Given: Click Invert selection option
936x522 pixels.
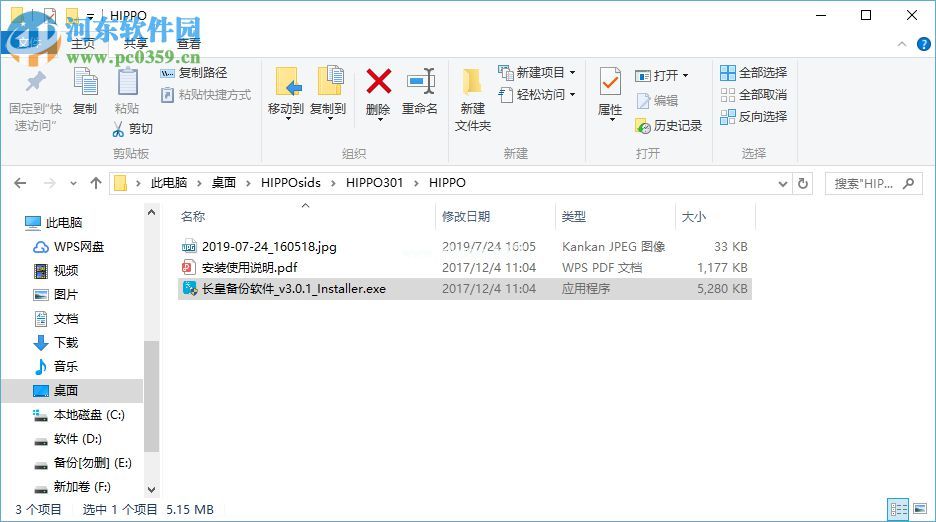Looking at the screenshot, I should click(753, 116).
